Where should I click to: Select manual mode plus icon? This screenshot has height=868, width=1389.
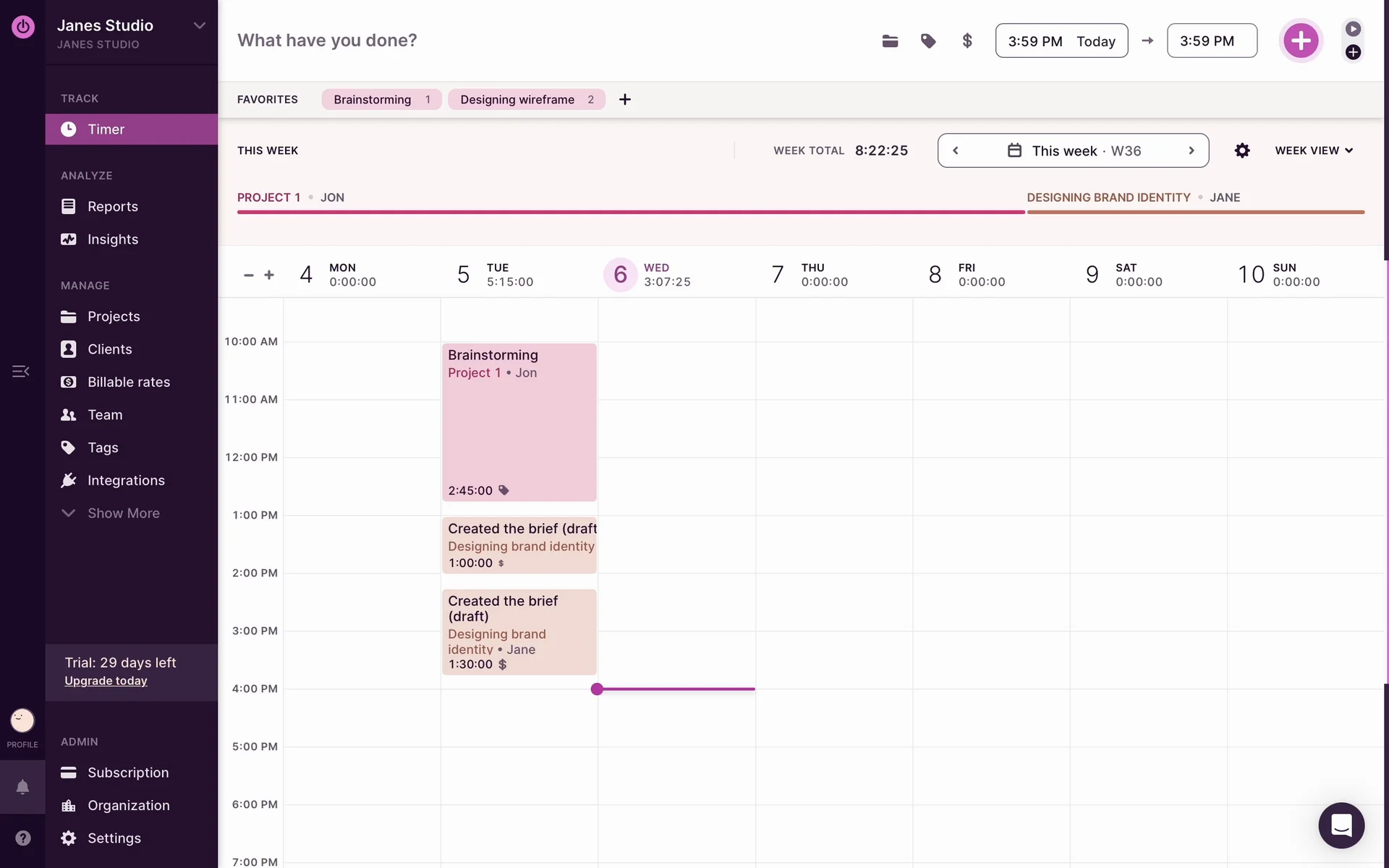point(1353,52)
